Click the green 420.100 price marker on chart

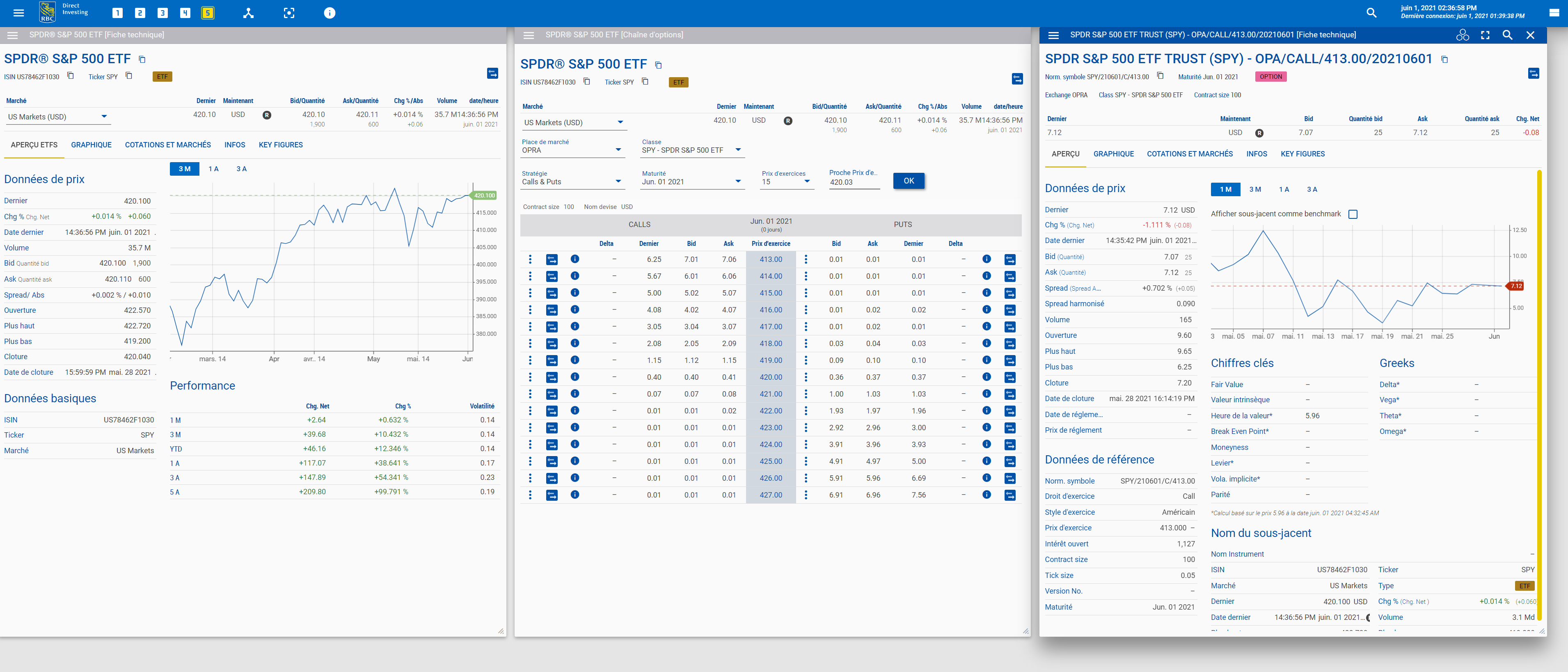click(x=485, y=195)
